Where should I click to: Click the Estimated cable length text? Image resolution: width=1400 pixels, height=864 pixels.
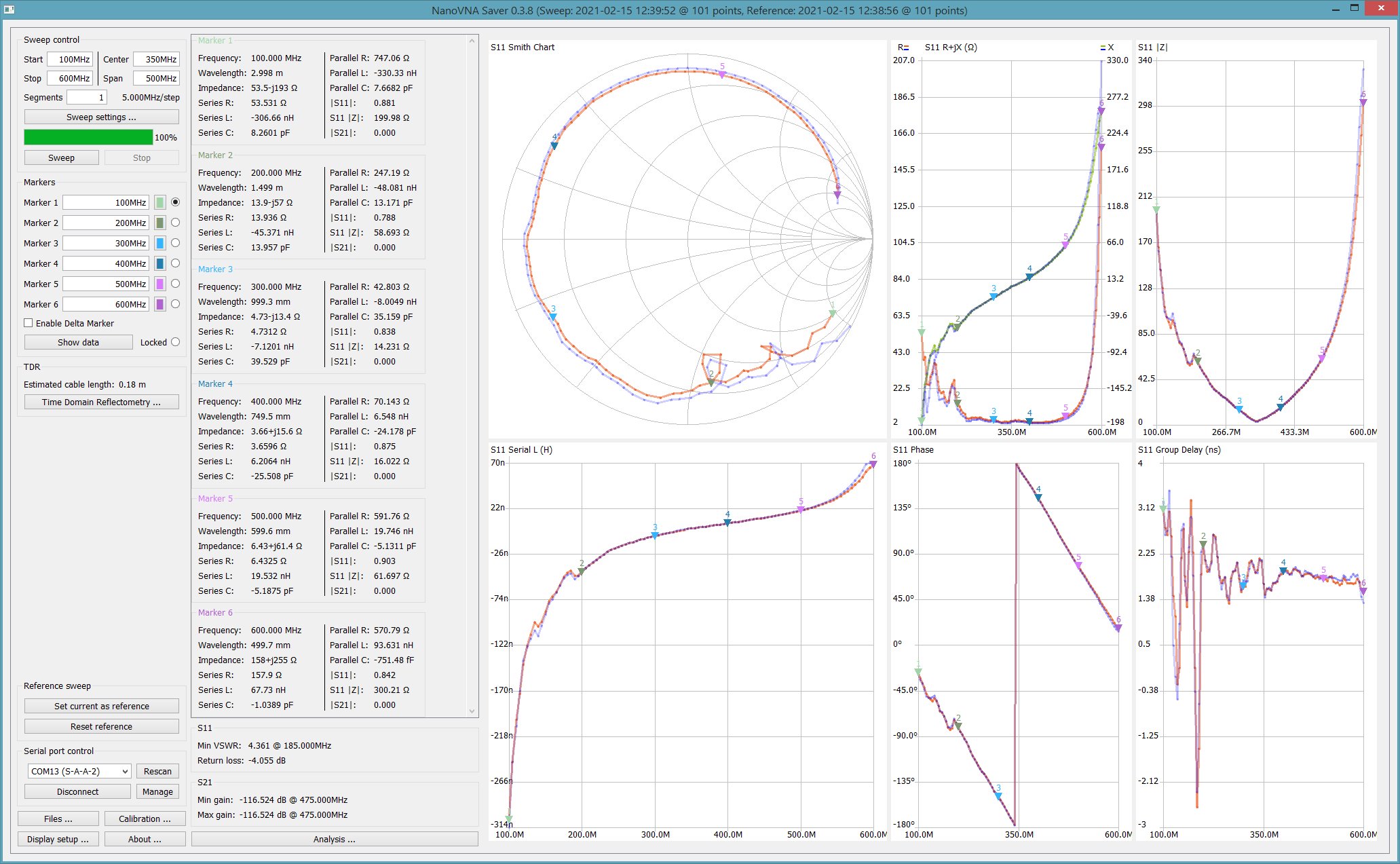pyautogui.click(x=85, y=384)
